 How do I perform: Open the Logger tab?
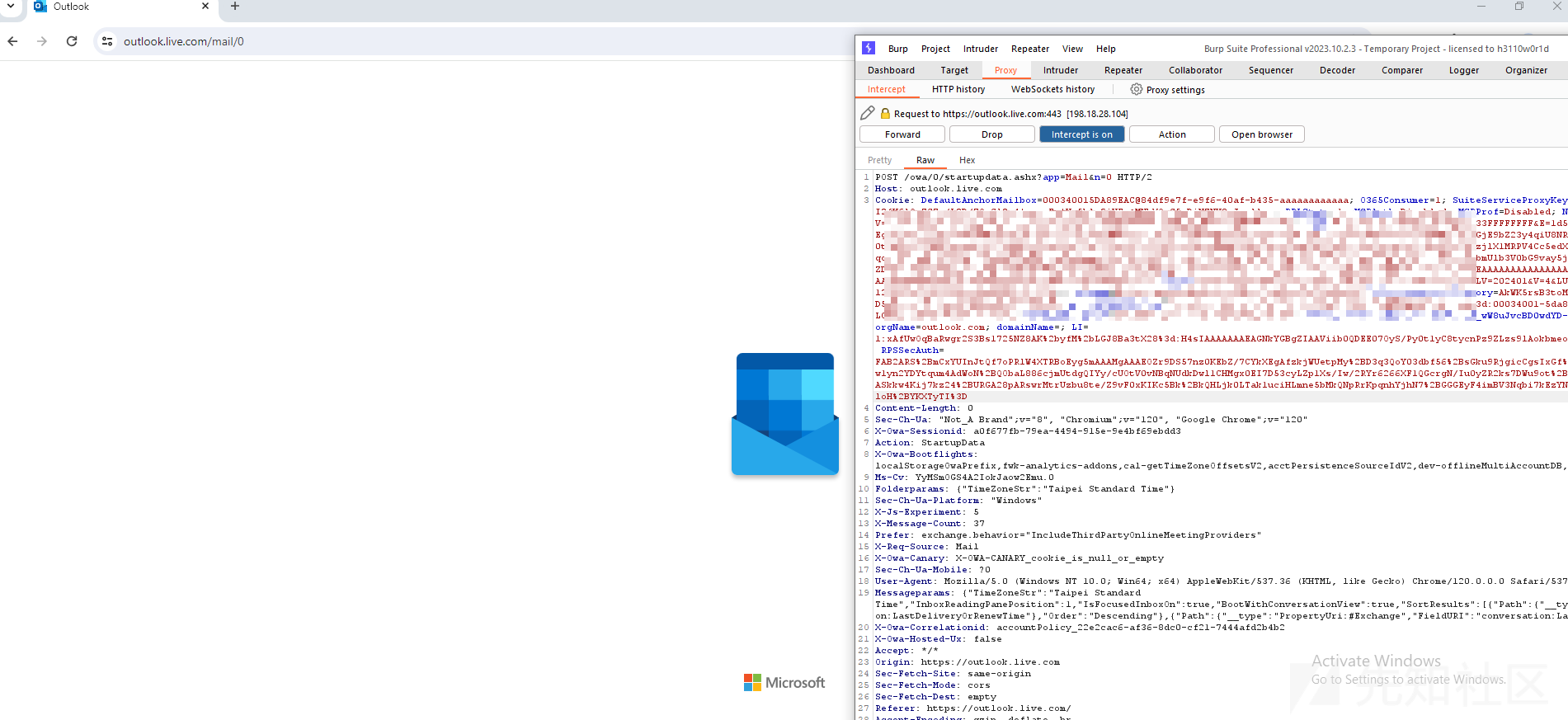point(1464,70)
